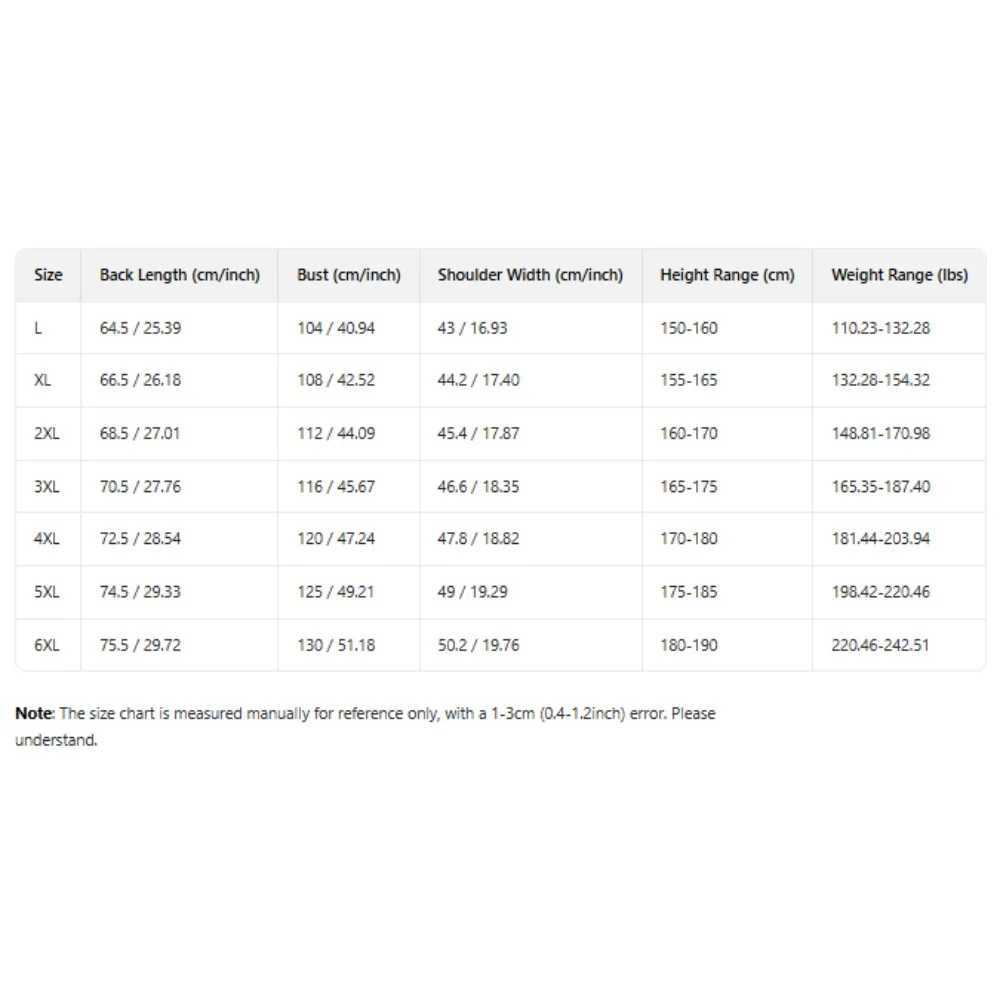Screen dimensions: 1000x1000
Task: Select the 2XL size row label
Action: point(46,434)
